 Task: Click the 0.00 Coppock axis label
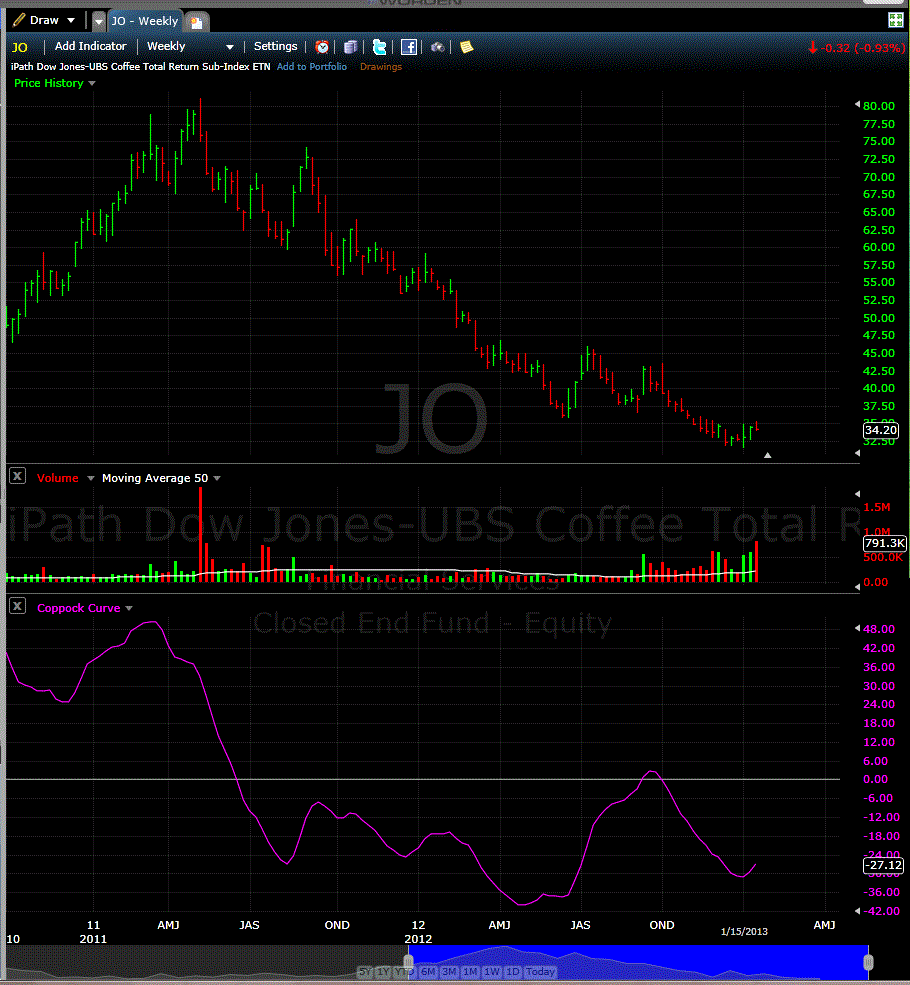click(x=875, y=780)
